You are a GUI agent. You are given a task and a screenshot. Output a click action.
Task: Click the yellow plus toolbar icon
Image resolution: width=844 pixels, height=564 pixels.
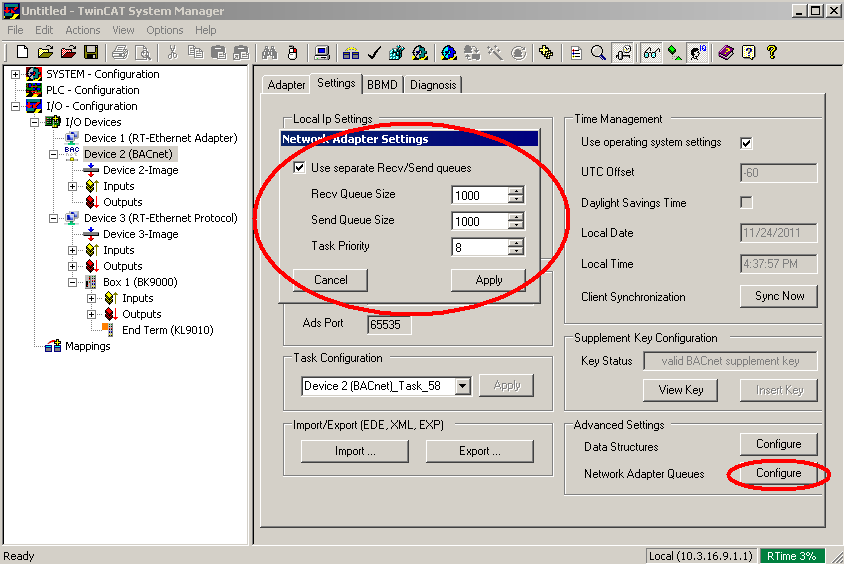(x=546, y=52)
